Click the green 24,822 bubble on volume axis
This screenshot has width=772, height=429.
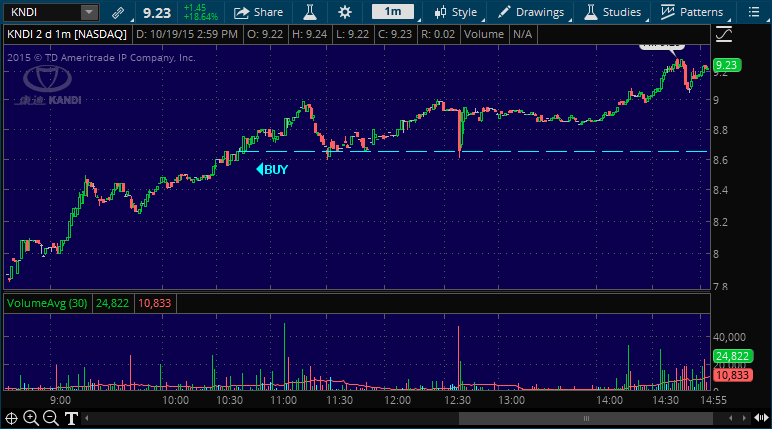coord(733,356)
